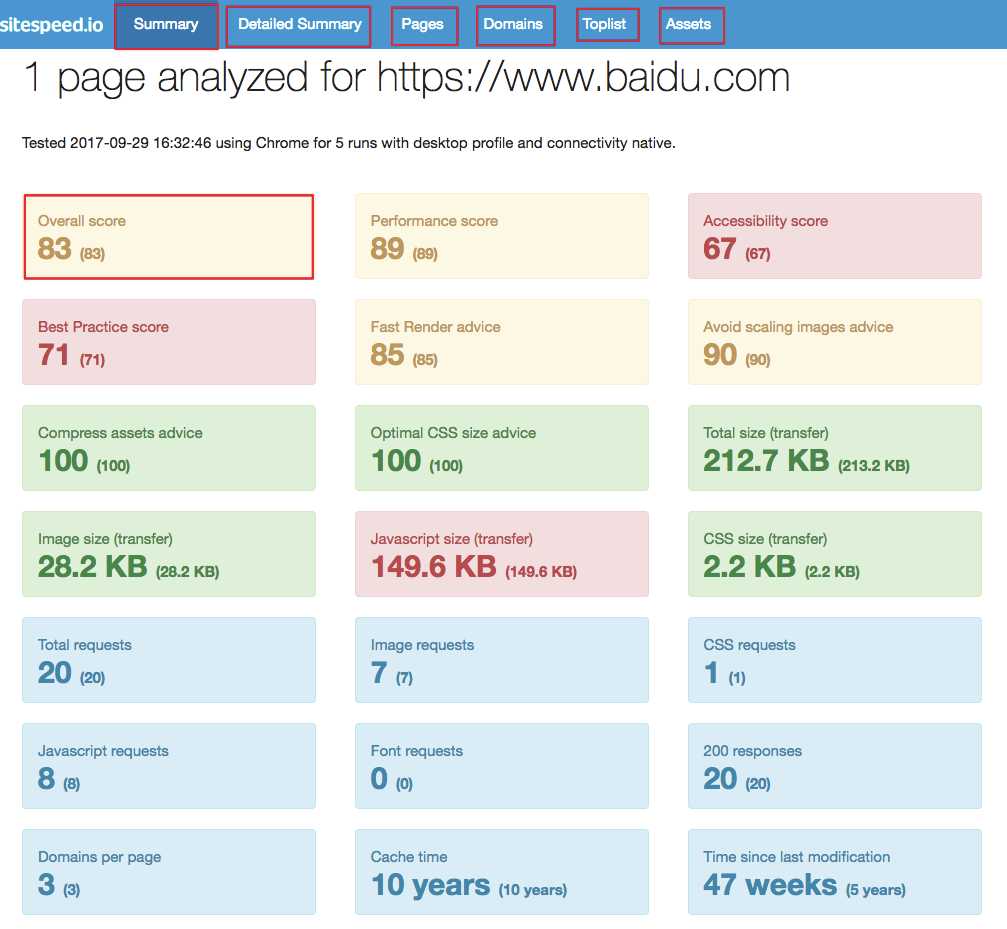Click Optimal CSS size advice card
Image resolution: width=1007 pixels, height=929 pixels.
(502, 448)
